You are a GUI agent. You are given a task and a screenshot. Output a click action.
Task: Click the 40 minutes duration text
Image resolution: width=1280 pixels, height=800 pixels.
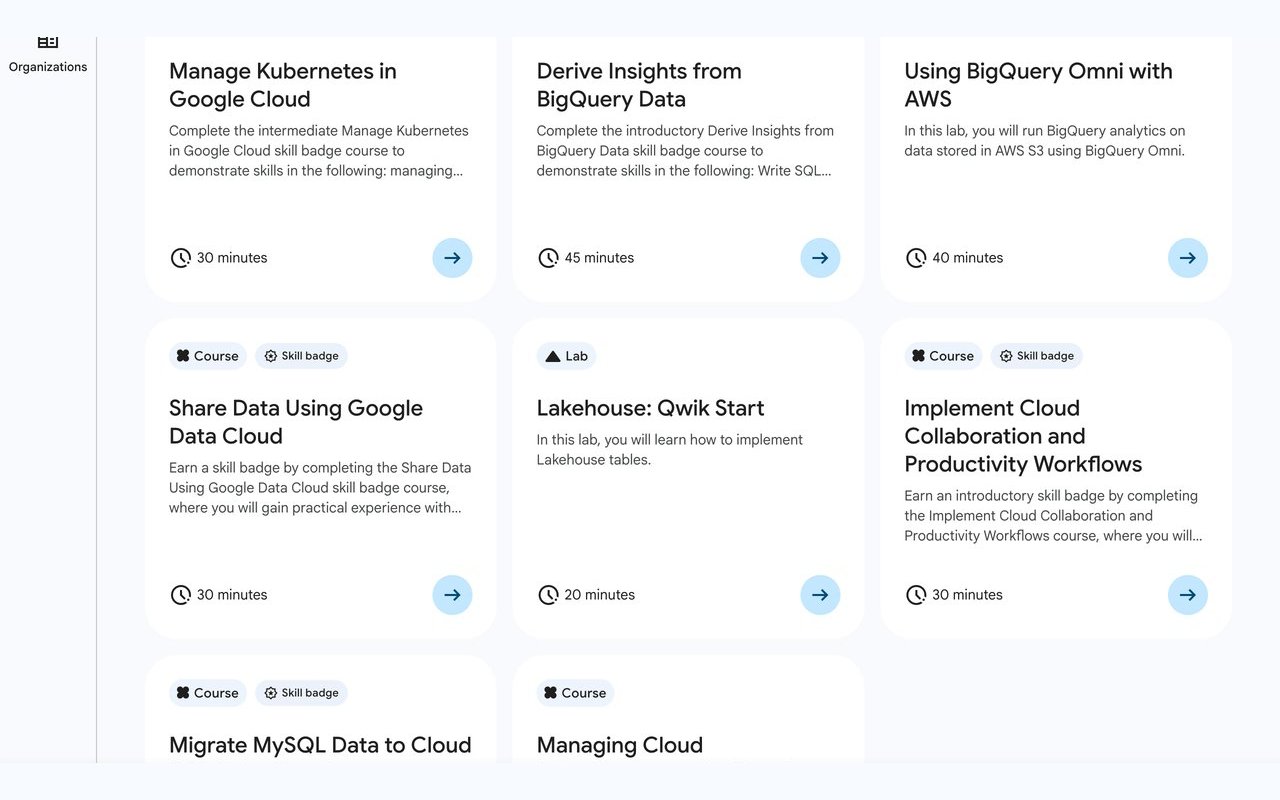[x=967, y=258]
